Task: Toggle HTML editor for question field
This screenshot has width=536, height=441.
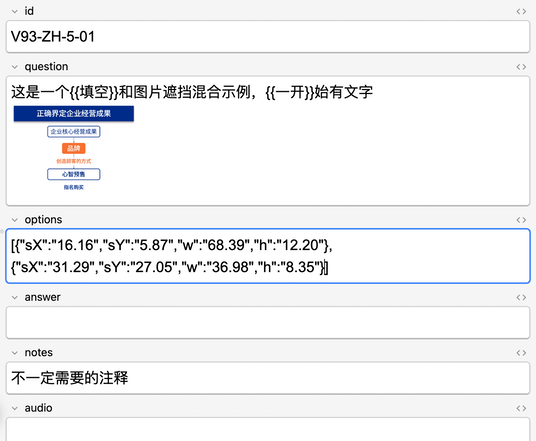Action: (x=521, y=67)
